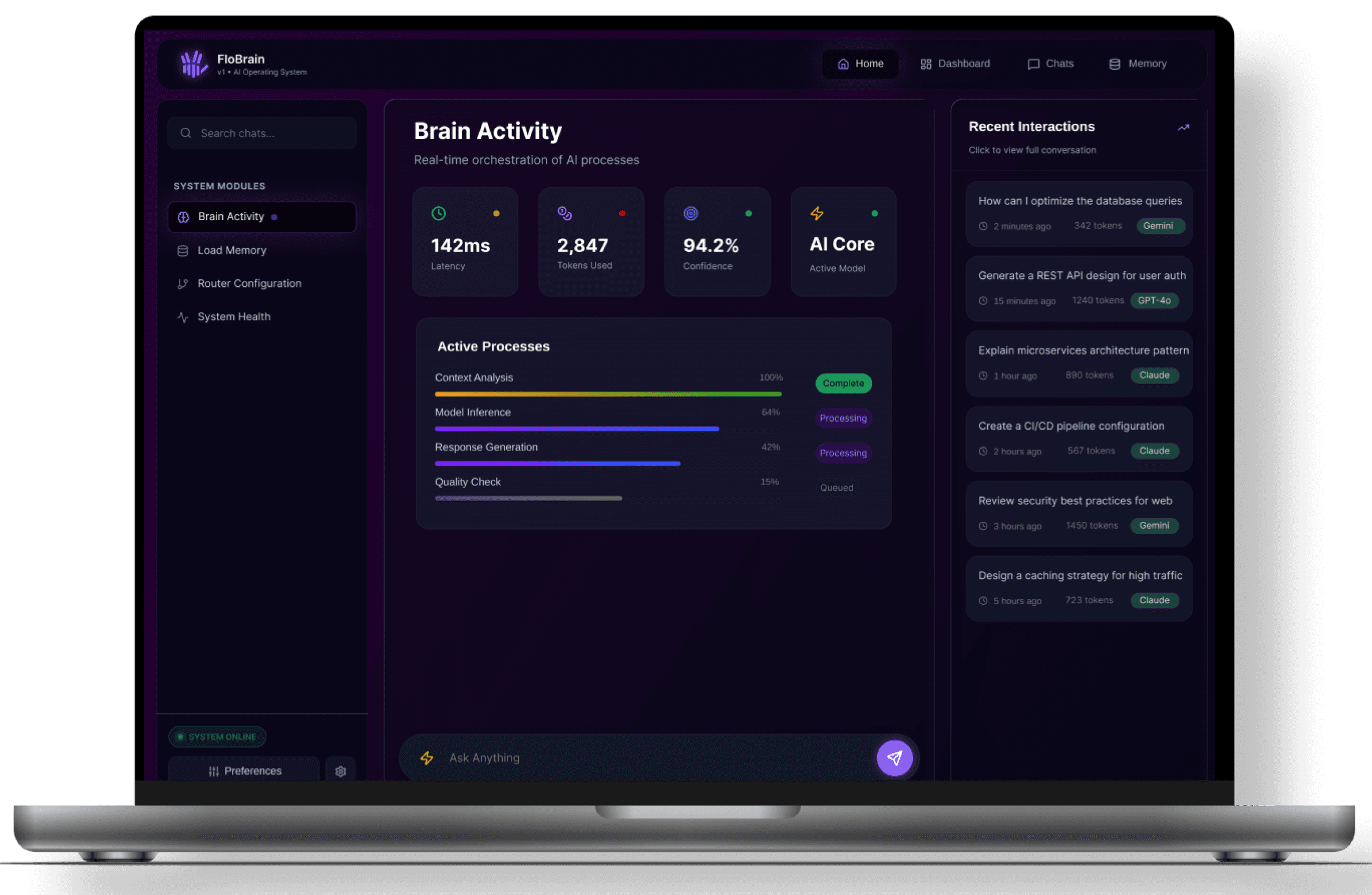Select System Health in the sidebar
1372x895 pixels.
point(233,317)
